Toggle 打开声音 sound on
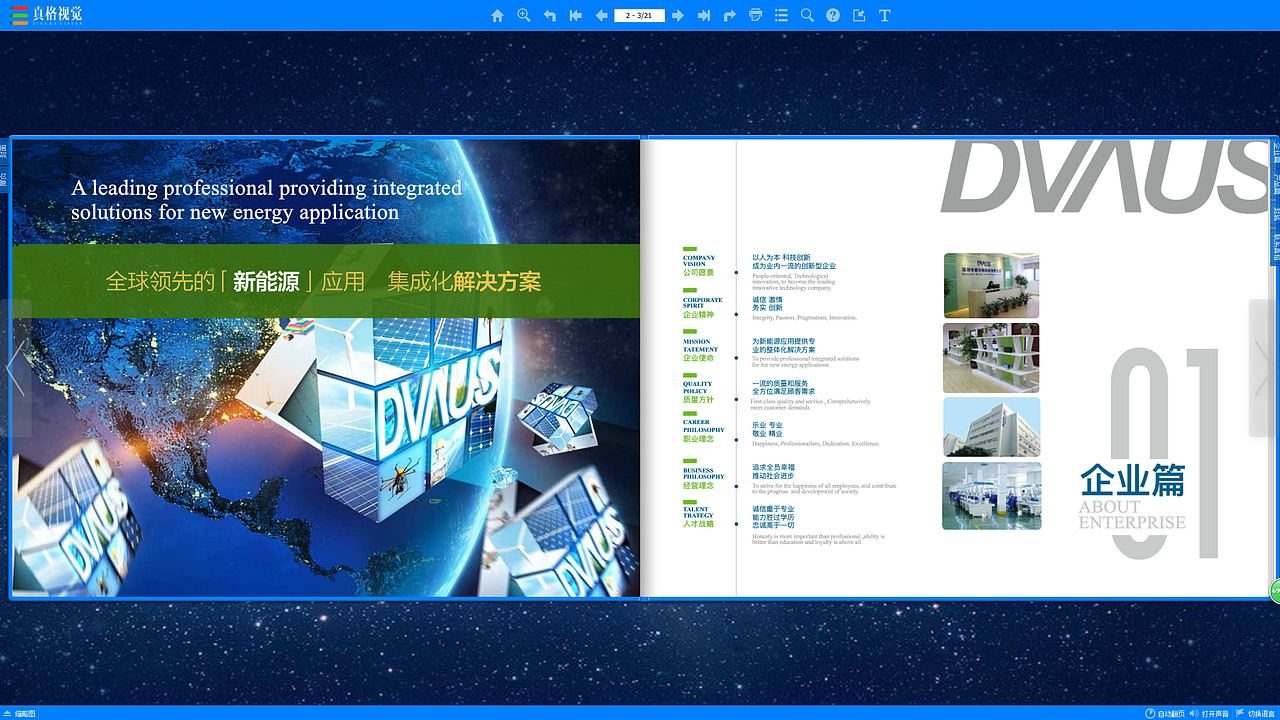The height and width of the screenshot is (720, 1280). coord(1210,713)
